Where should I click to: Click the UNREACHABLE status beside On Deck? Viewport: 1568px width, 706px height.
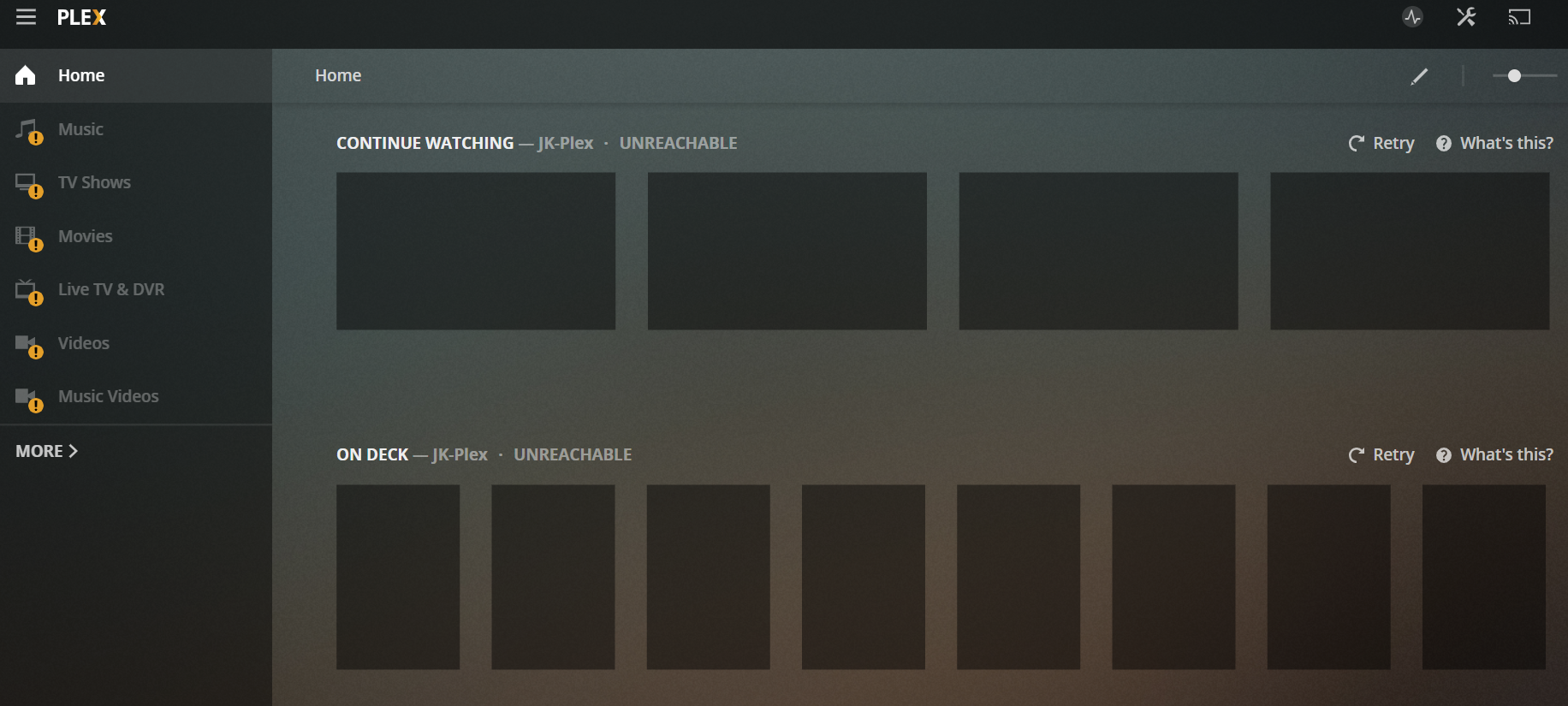point(573,454)
